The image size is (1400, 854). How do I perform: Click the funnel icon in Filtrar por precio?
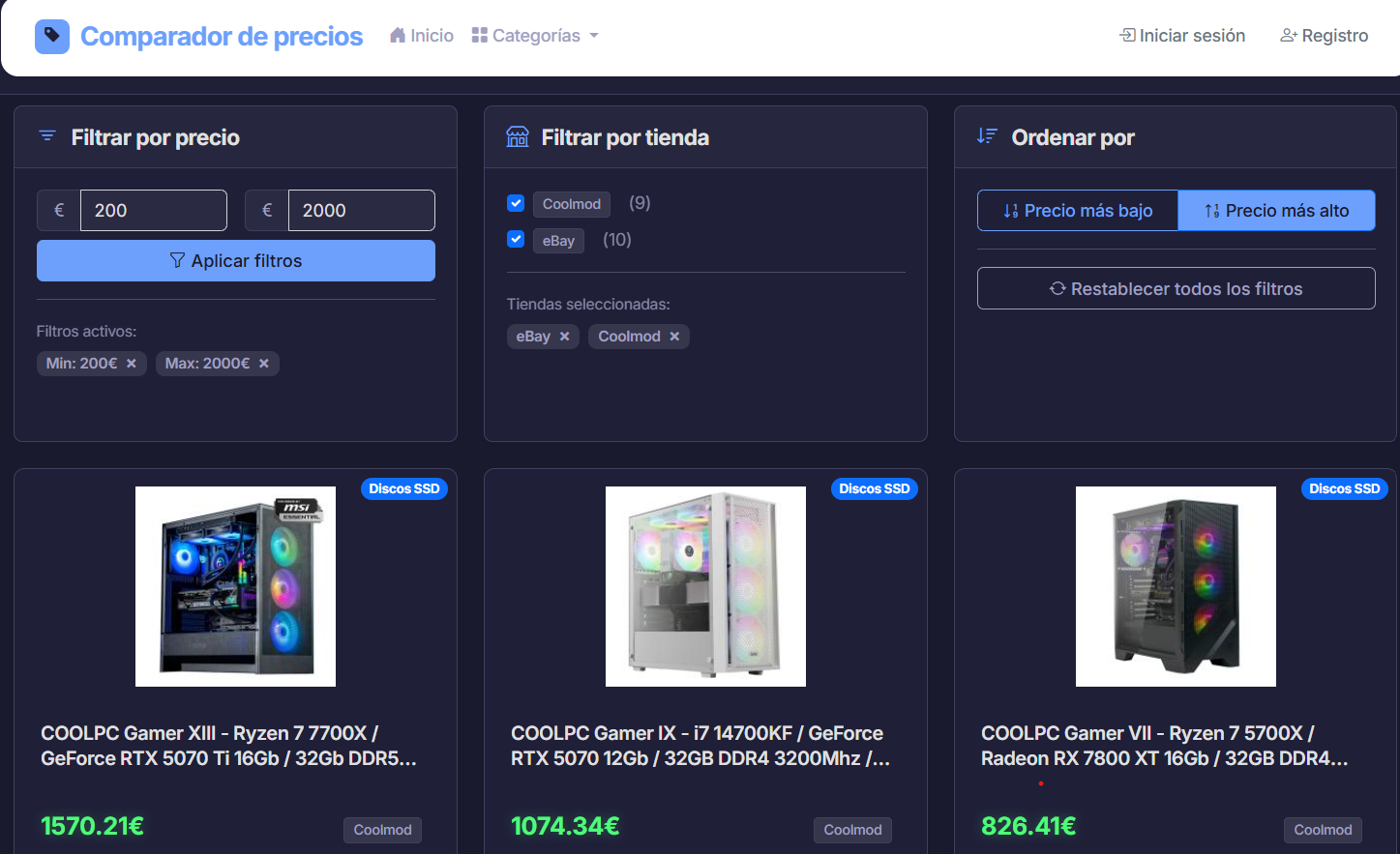[x=46, y=136]
